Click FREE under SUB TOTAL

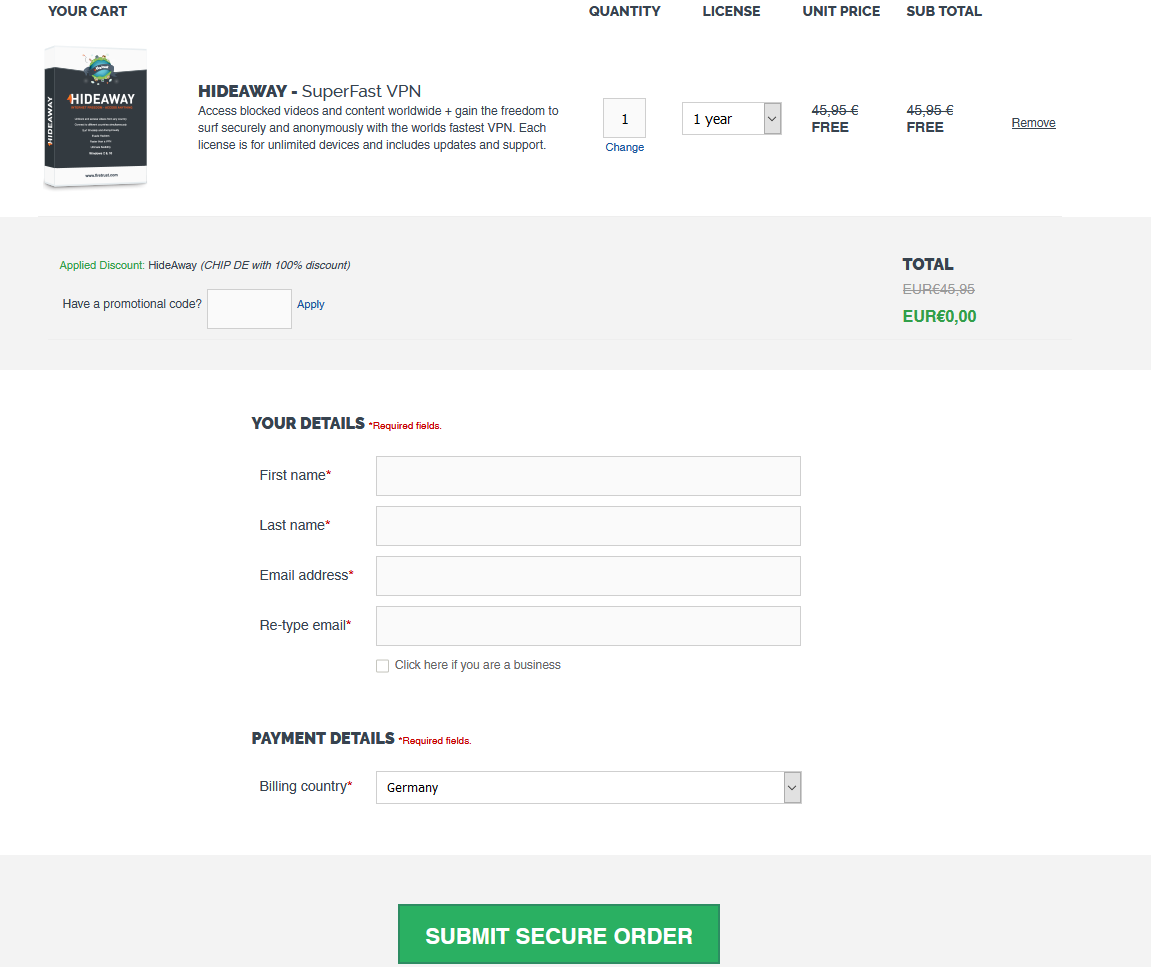pos(925,127)
